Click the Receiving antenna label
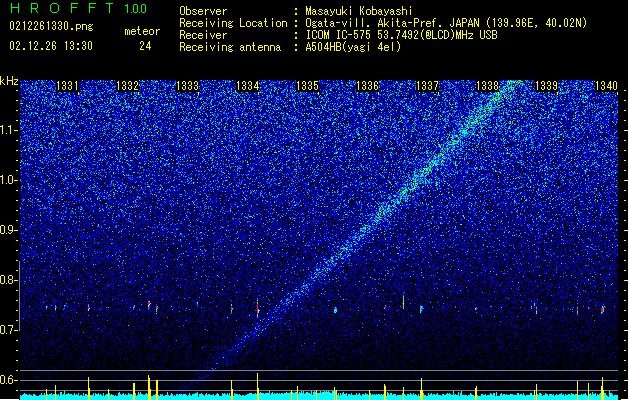 [230, 47]
